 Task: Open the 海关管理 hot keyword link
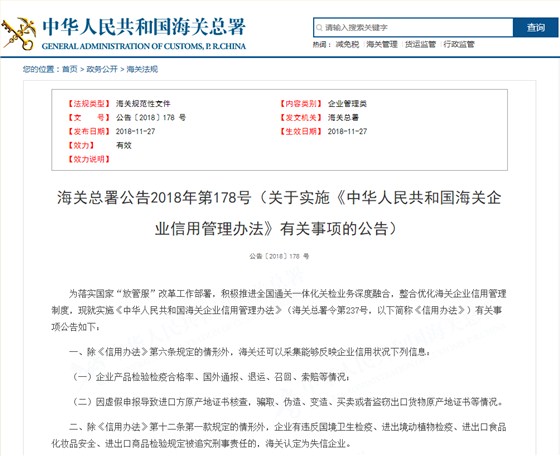point(382,44)
